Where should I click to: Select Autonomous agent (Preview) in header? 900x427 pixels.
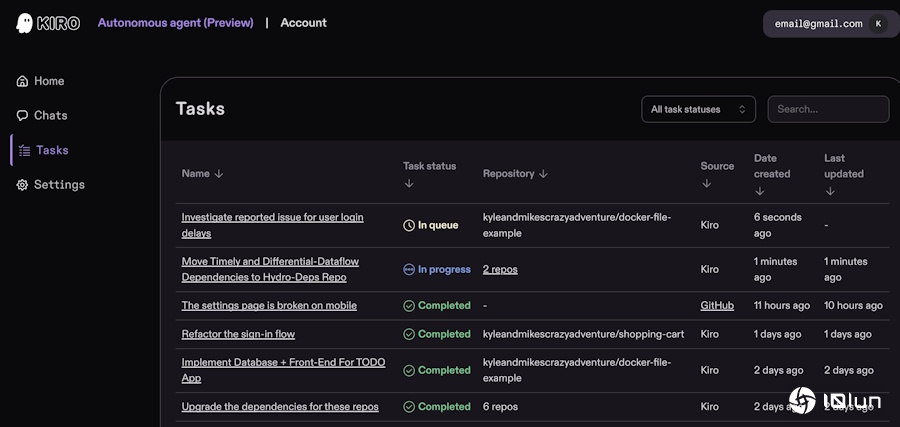pos(175,23)
